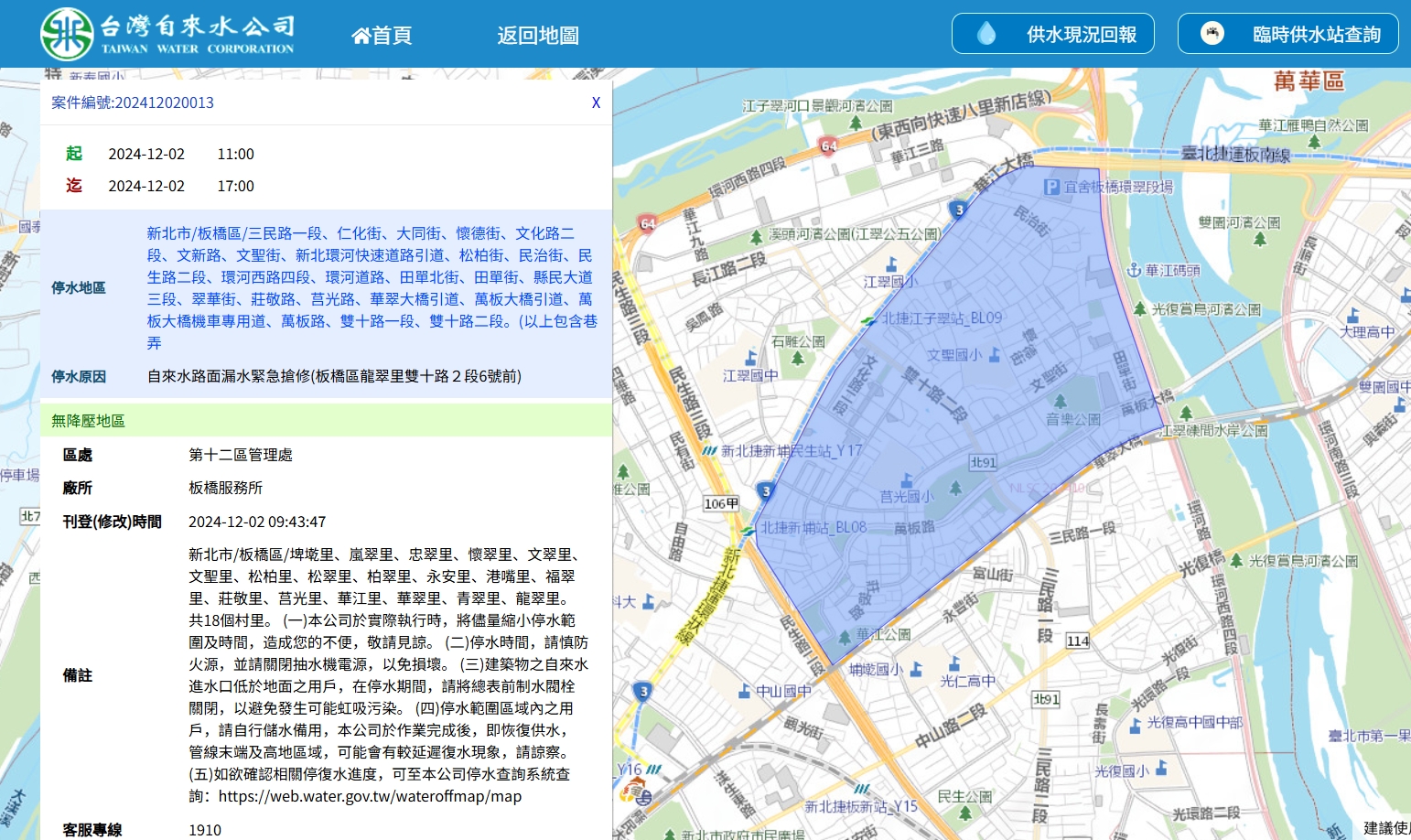This screenshot has width=1411, height=840.
Task: Click the 無降壓地區 green section bar
Action: point(326,420)
